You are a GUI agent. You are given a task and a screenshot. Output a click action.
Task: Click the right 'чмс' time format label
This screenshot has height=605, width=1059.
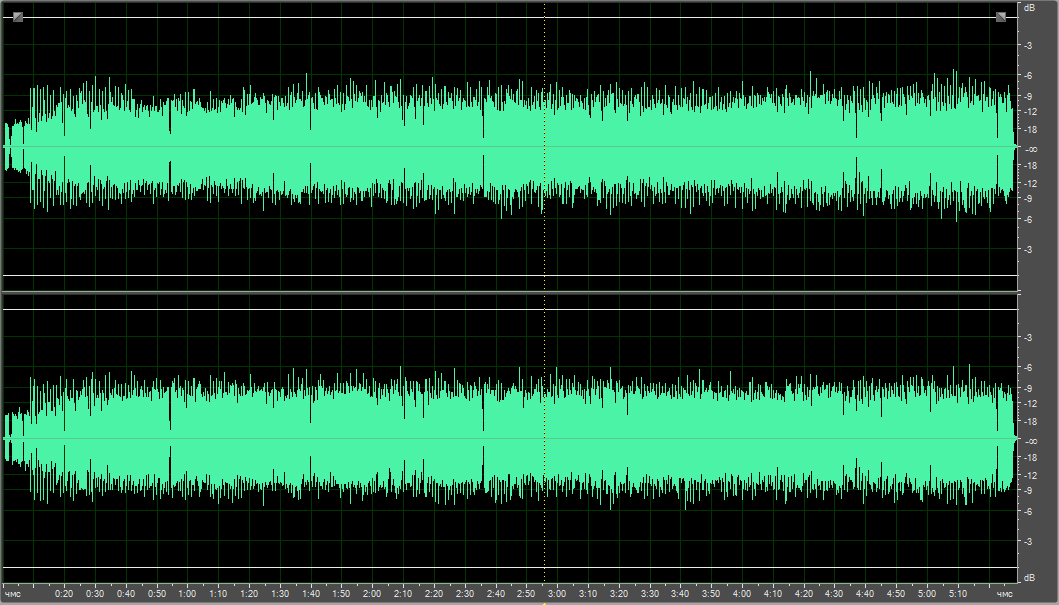pyautogui.click(x=1002, y=593)
